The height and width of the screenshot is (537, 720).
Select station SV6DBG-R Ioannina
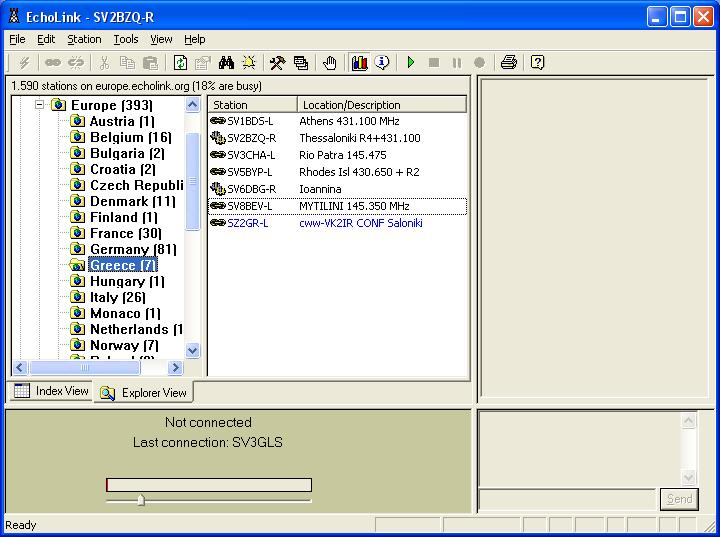point(338,189)
